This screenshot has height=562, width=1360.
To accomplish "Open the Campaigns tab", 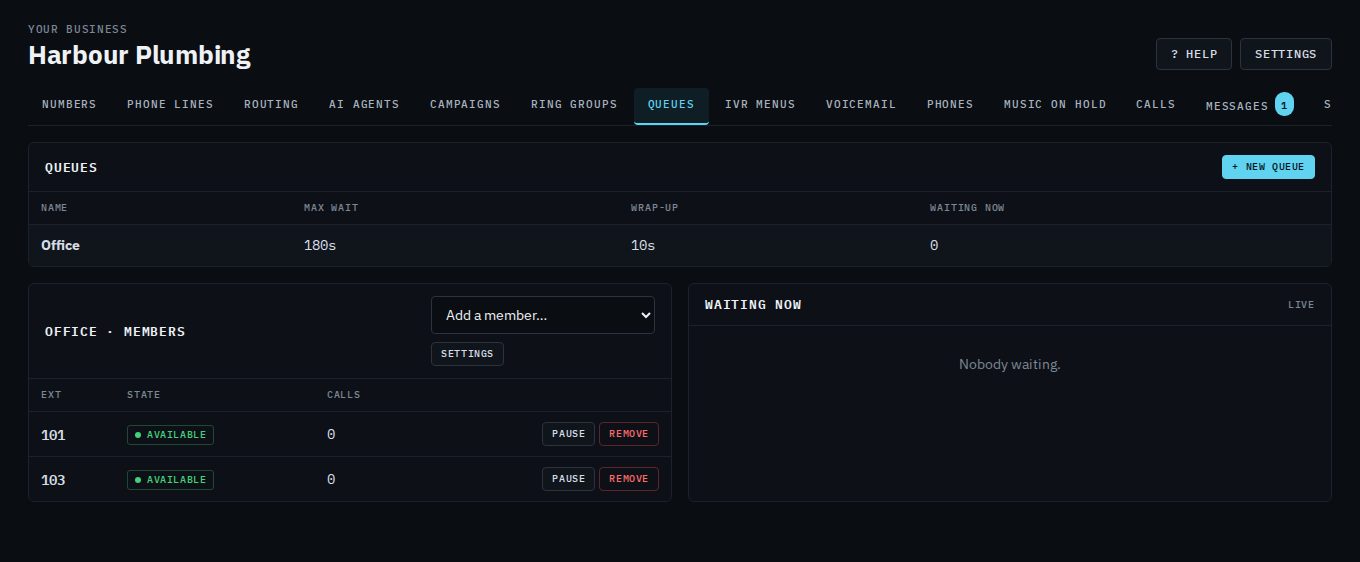I will click(465, 105).
